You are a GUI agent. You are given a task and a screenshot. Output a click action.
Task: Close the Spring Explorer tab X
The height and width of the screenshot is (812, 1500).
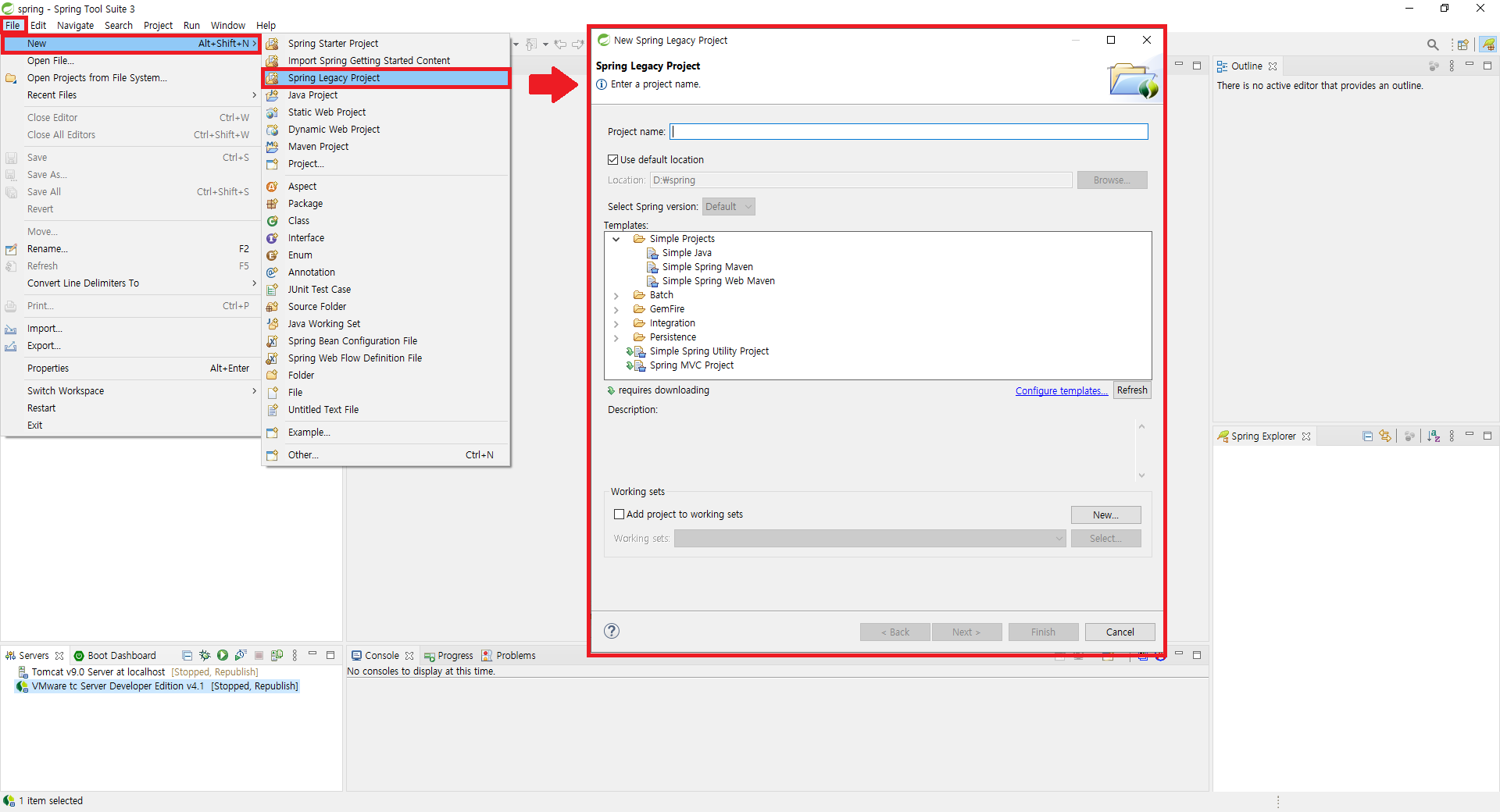tap(1306, 436)
